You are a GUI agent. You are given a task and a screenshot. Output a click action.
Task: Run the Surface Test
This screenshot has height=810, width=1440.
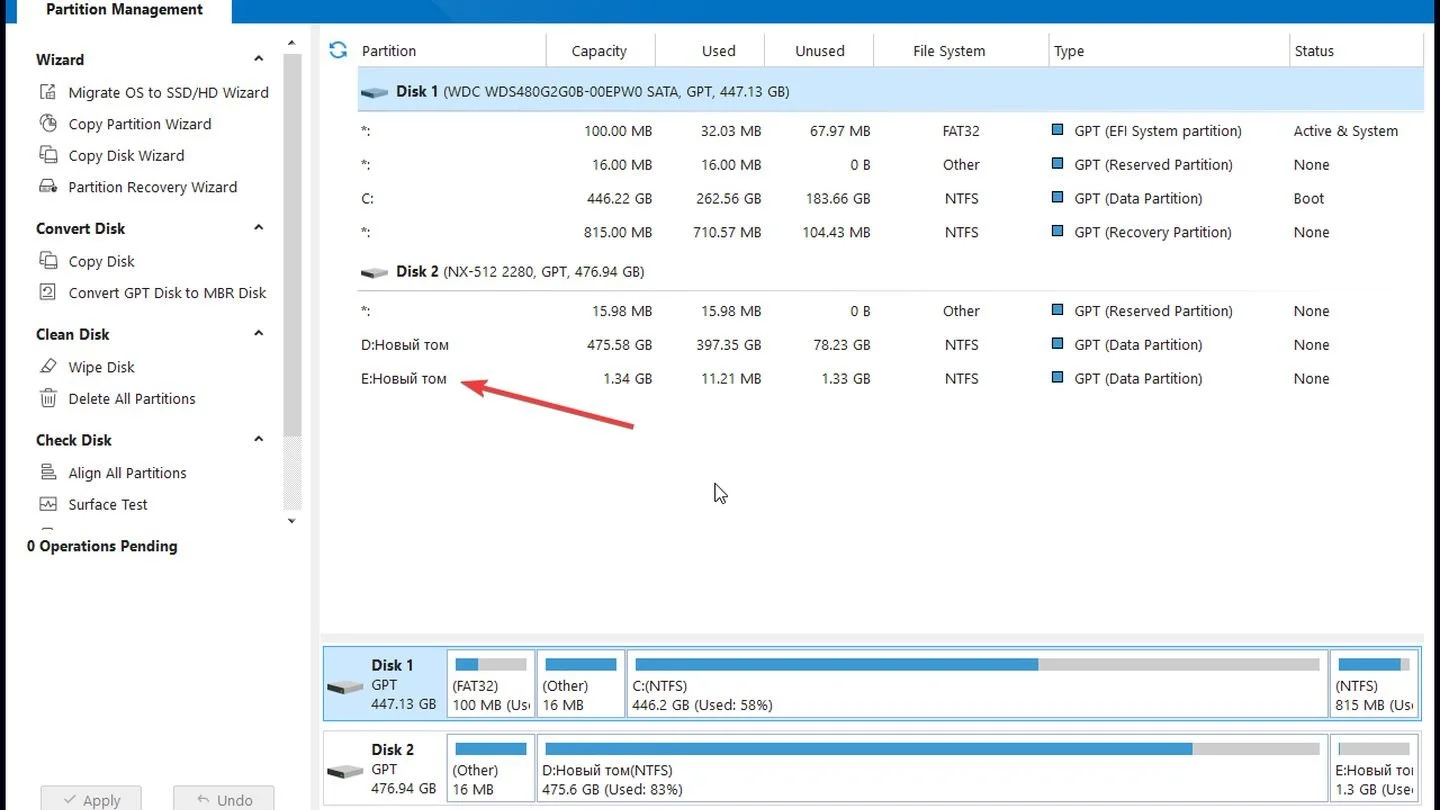click(108, 504)
